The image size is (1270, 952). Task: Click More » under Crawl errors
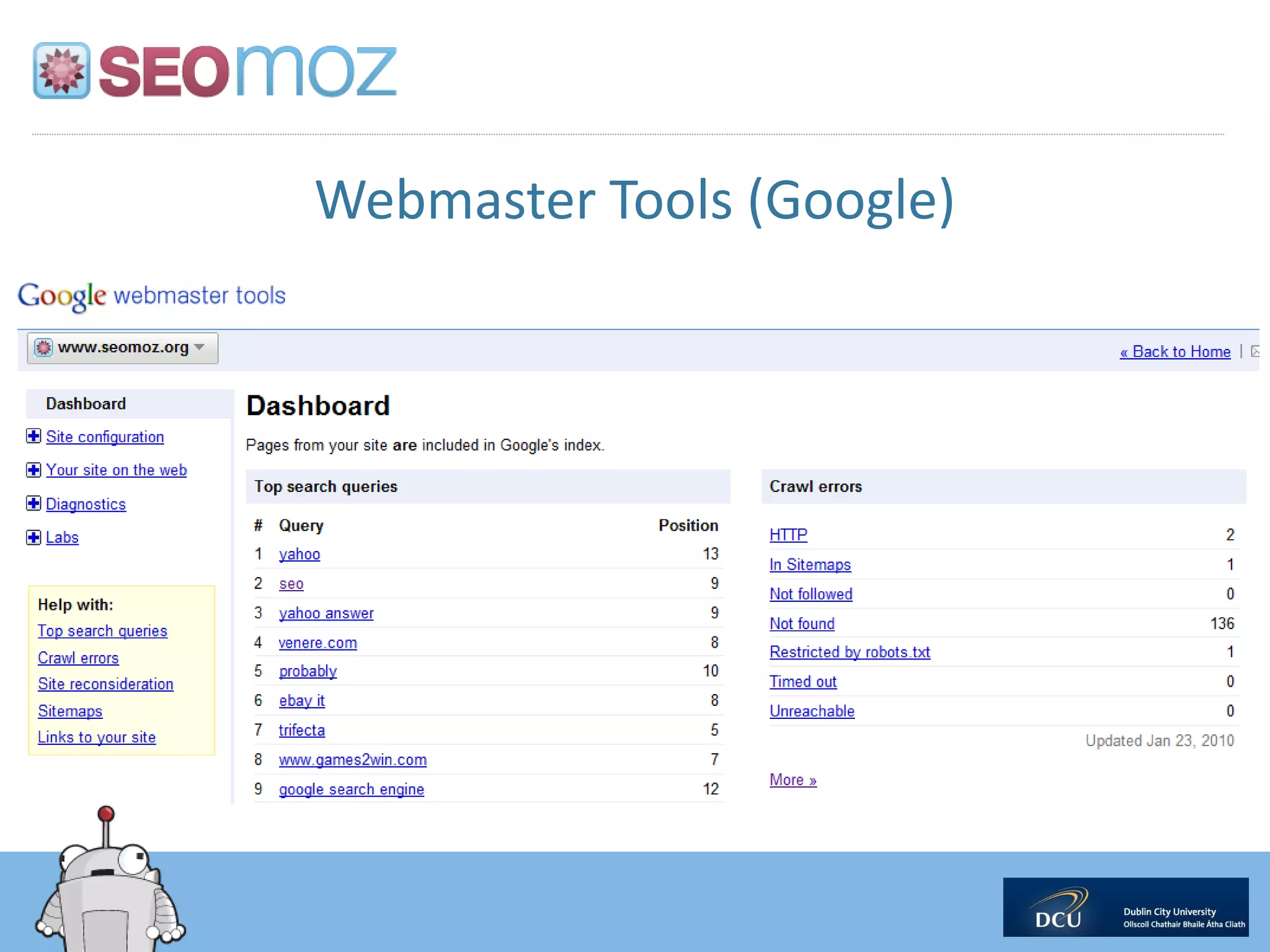point(793,780)
